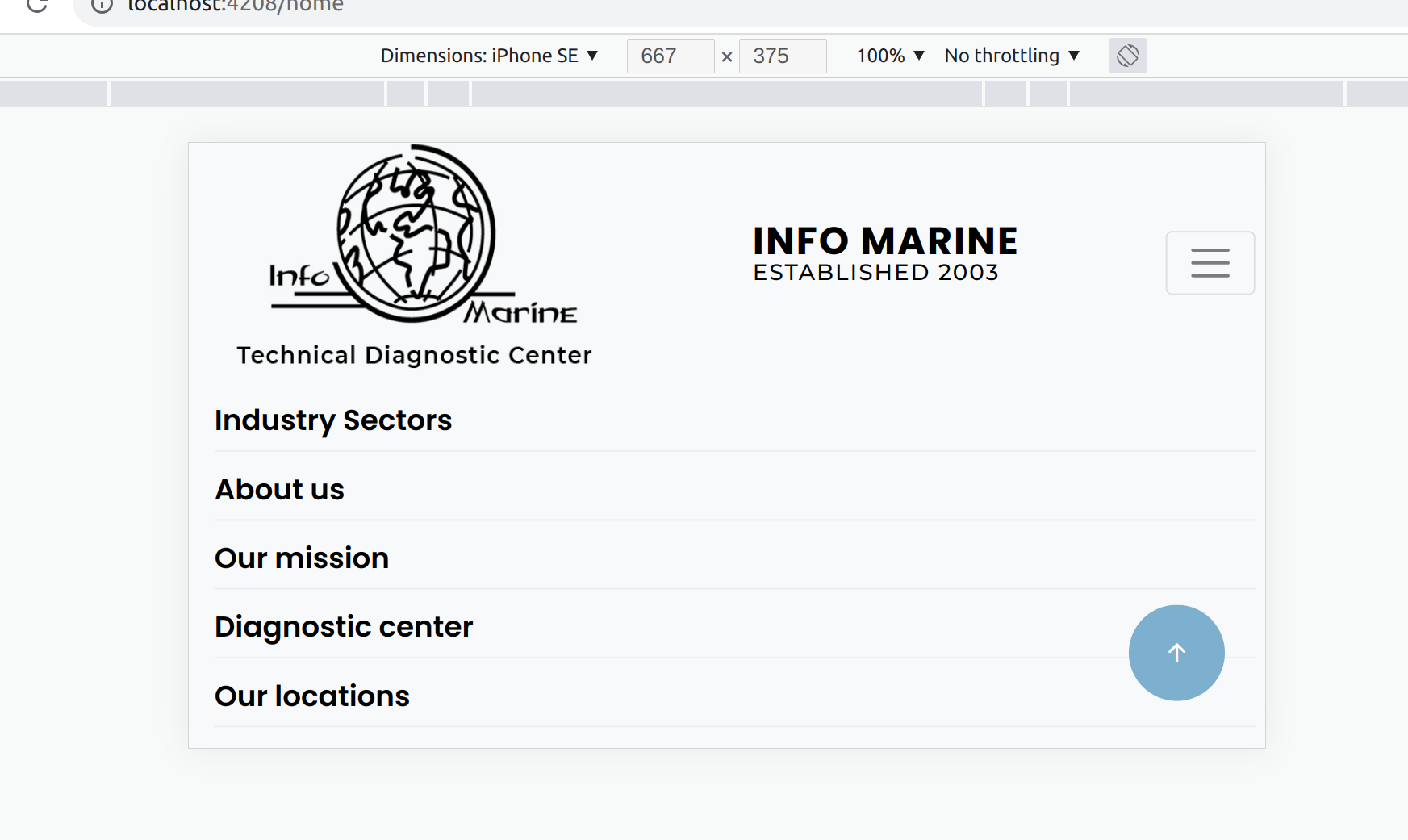Click the blue scroll-to-top arrow button
Viewport: 1408px width, 840px height.
(x=1176, y=653)
